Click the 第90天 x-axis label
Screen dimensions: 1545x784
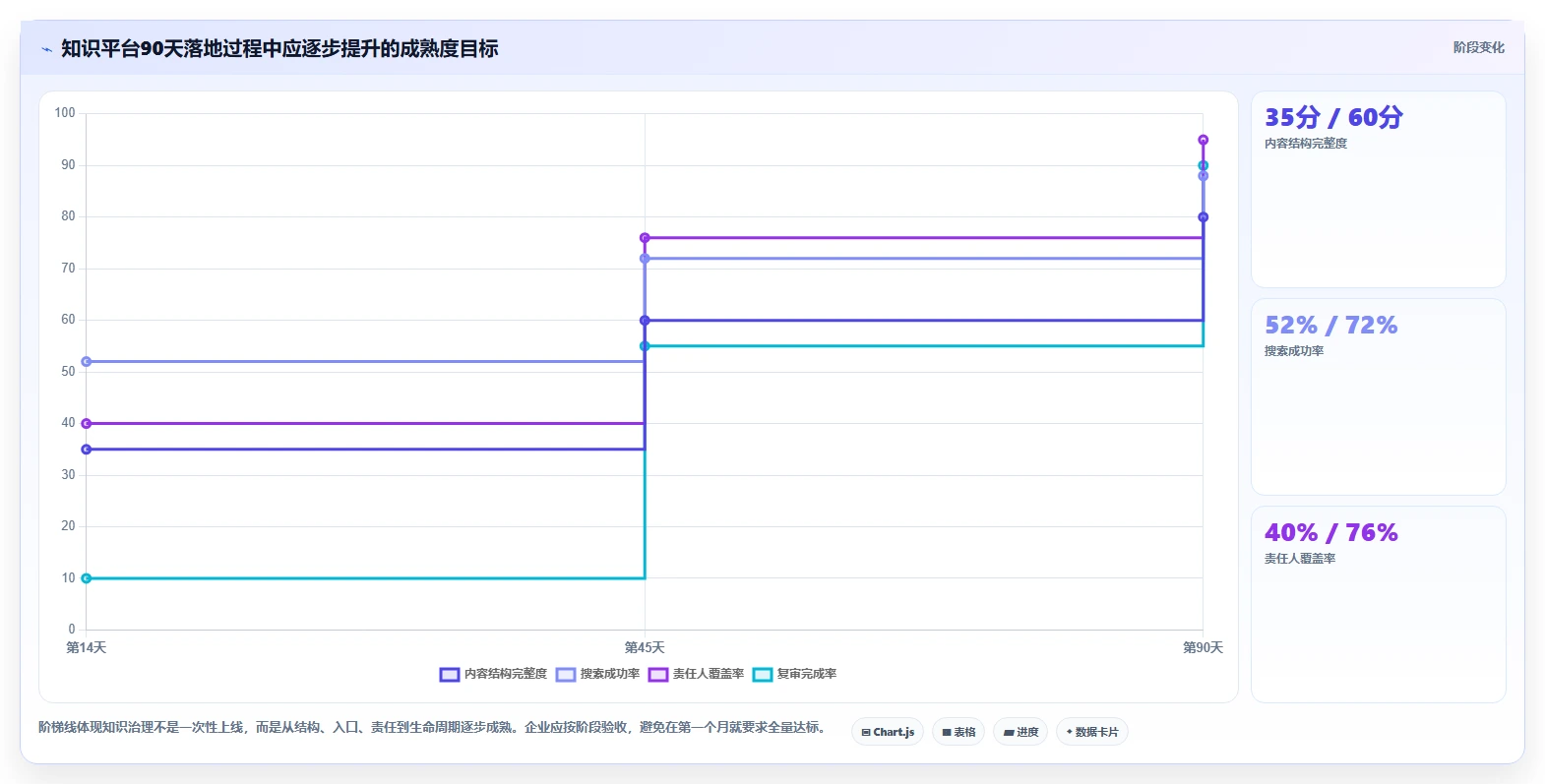pos(1203,647)
